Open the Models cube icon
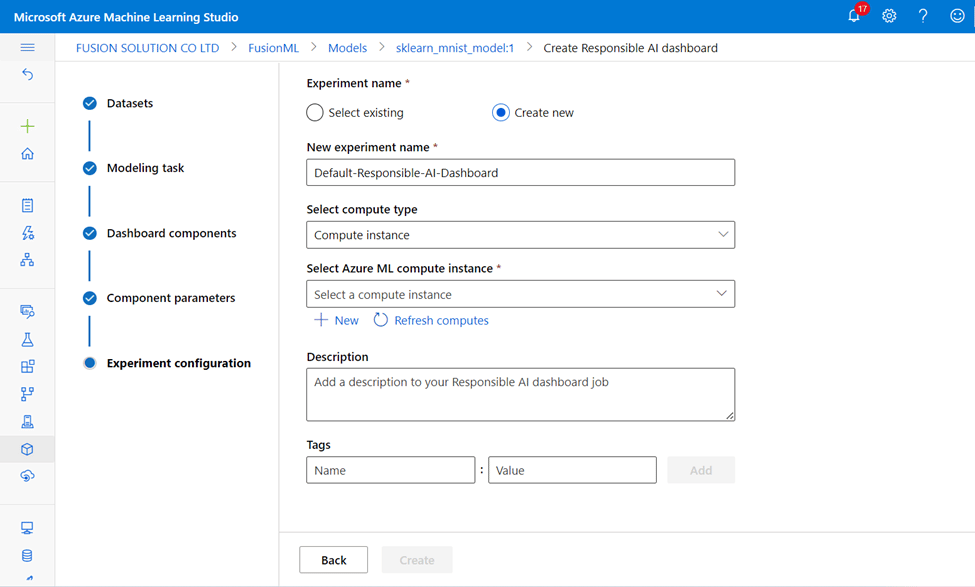Screen dimensions: 975x587 [x=27, y=449]
